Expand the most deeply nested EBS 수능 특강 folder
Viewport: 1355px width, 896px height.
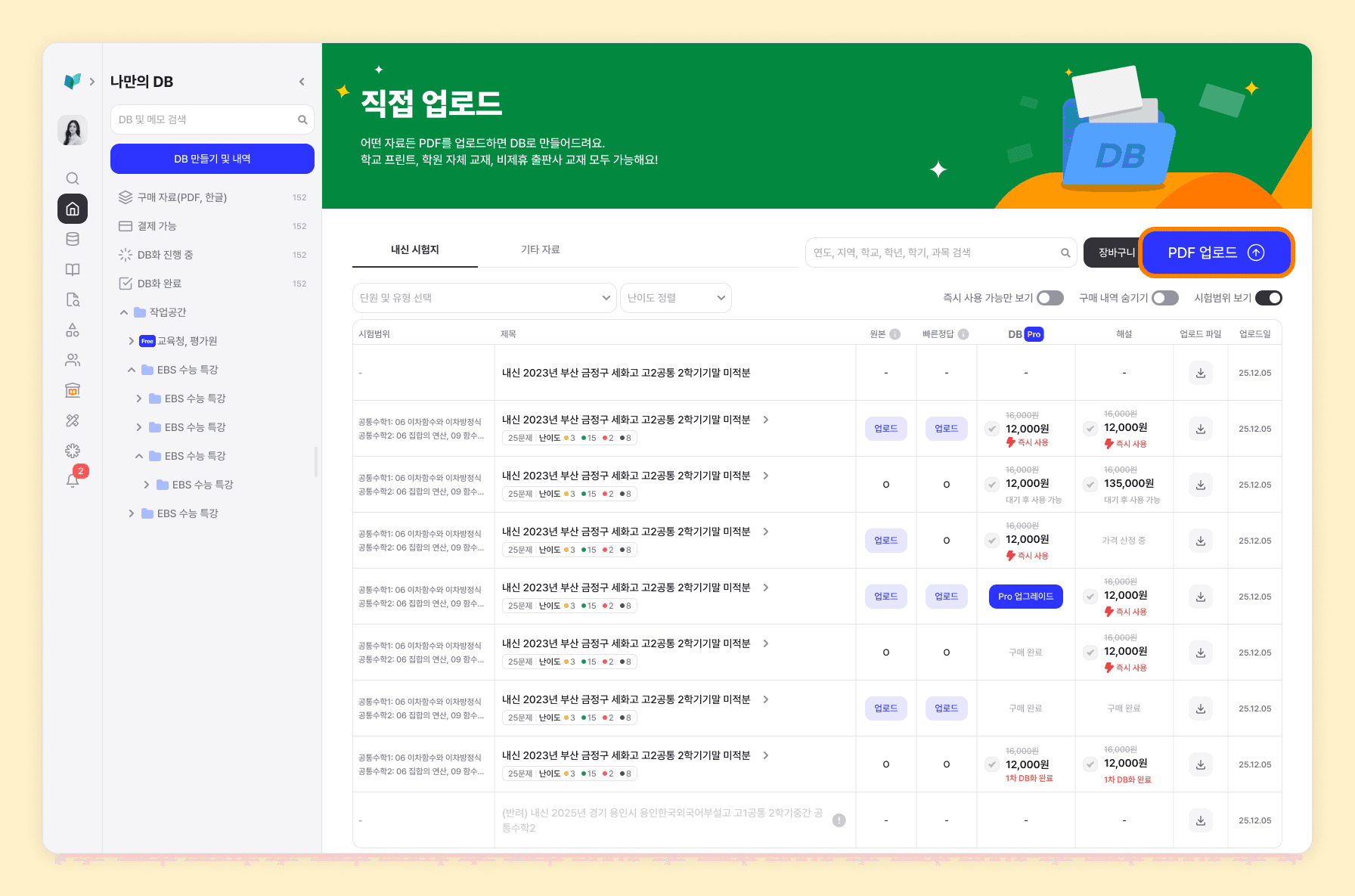(x=147, y=485)
